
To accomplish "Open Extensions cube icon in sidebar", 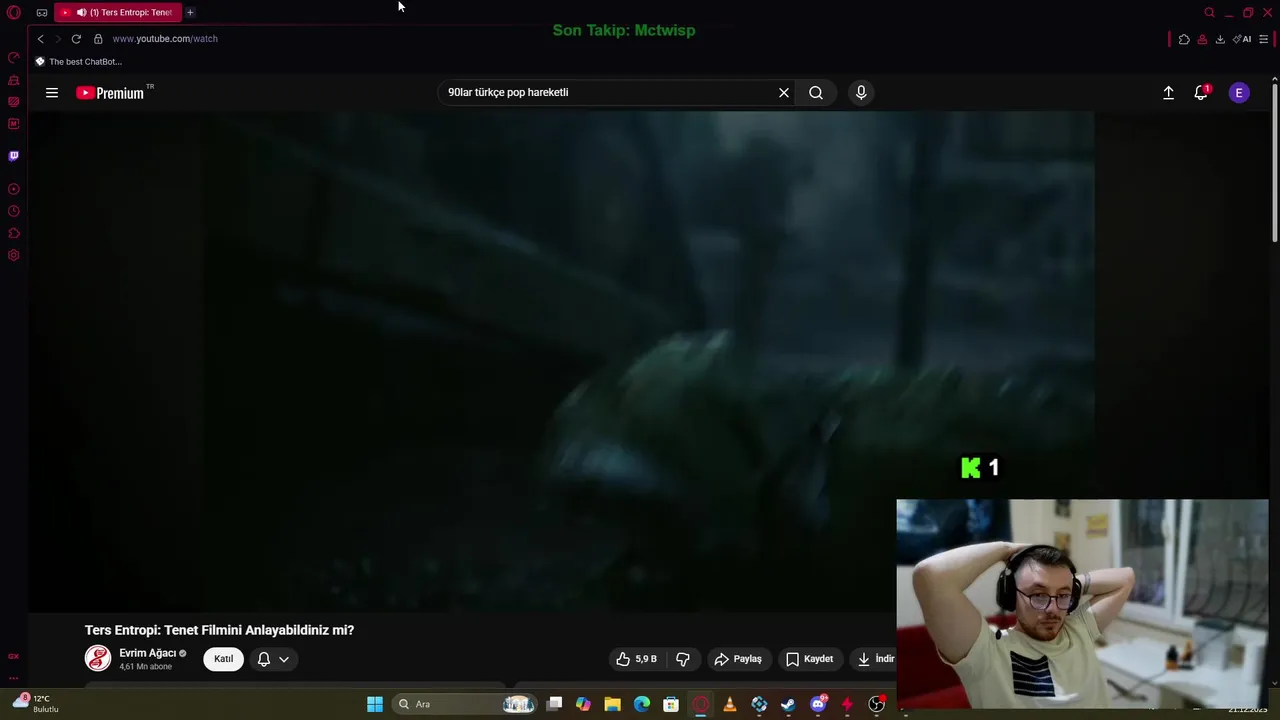I will tap(14, 233).
